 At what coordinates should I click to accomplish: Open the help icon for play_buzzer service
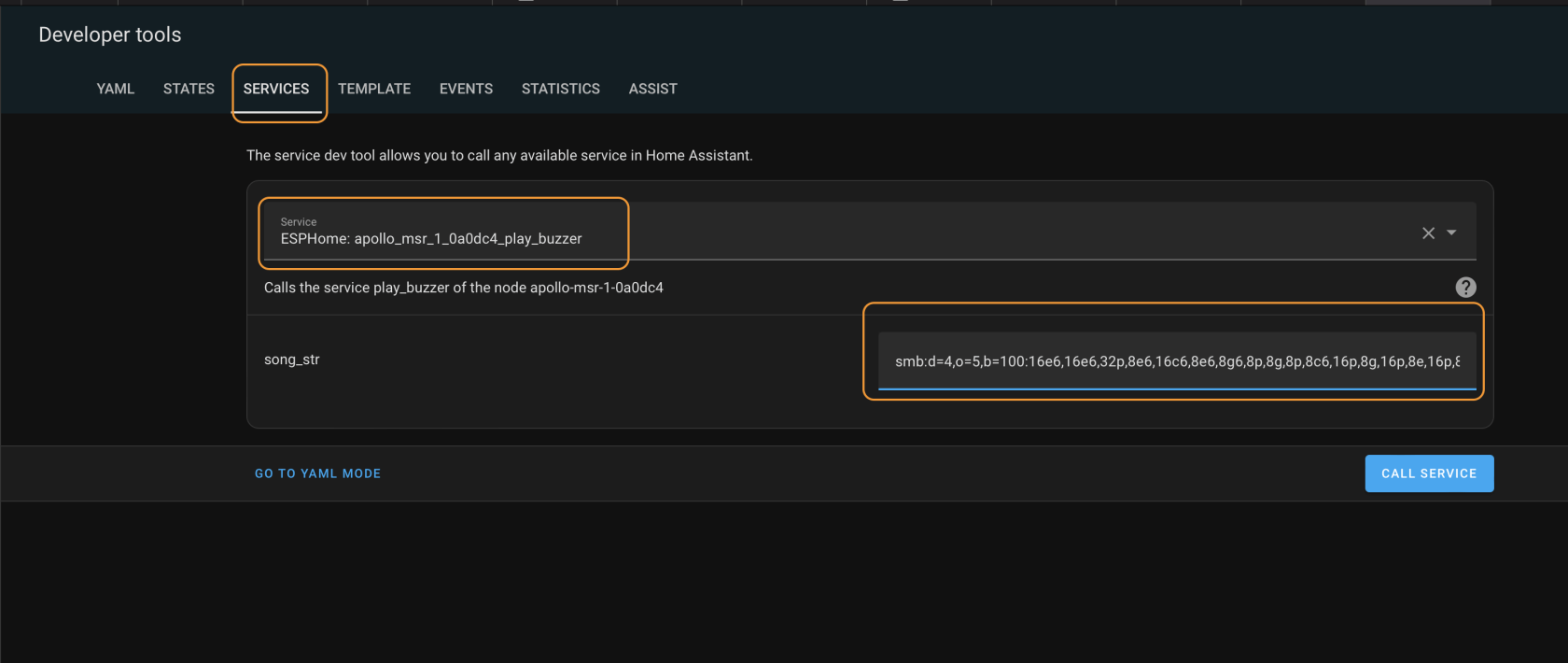[x=1465, y=288]
